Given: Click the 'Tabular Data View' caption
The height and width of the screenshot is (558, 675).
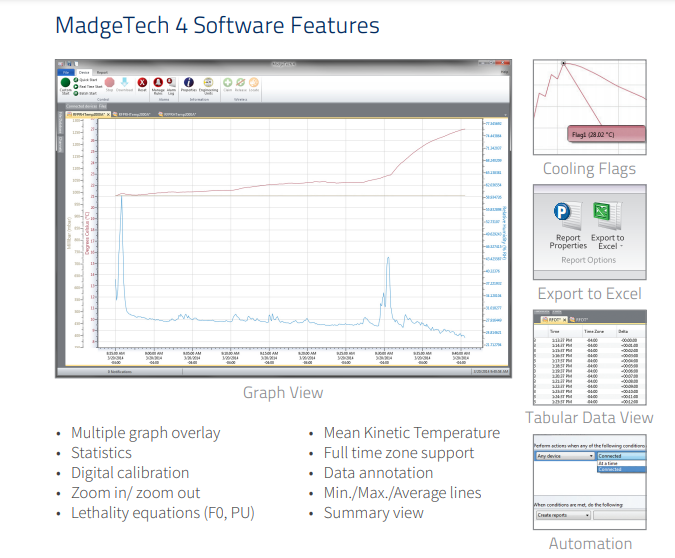Looking at the screenshot, I should [589, 418].
